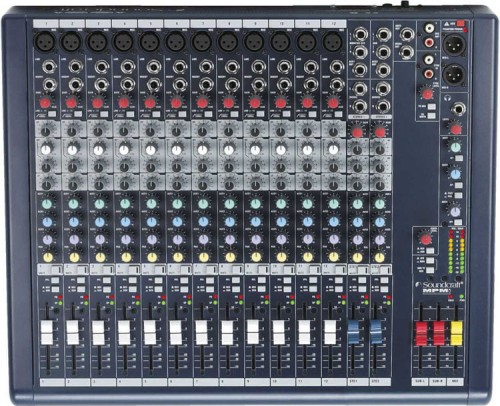Screen dimensions: 500x406
Task: Select the channel 7 label strip at the bottom
Action: tap(203, 381)
